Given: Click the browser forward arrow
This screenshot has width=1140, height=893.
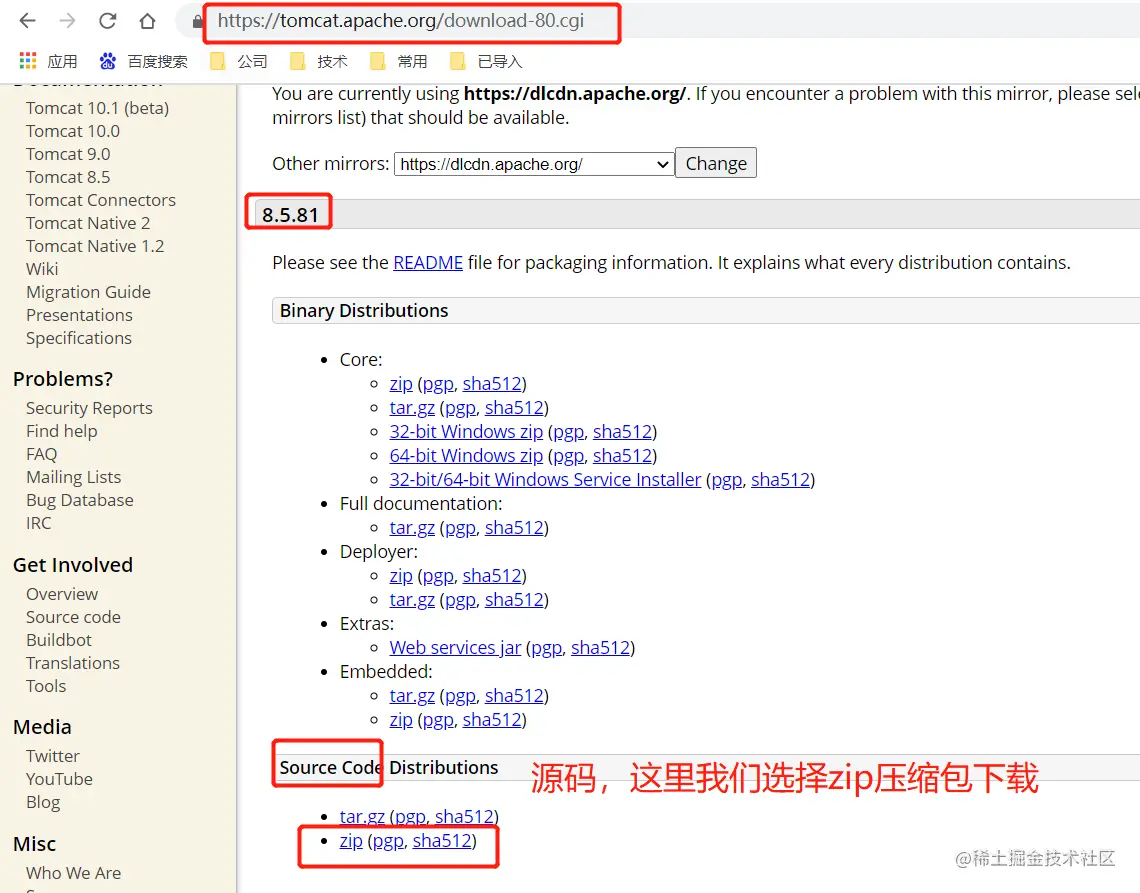Looking at the screenshot, I should (x=68, y=21).
